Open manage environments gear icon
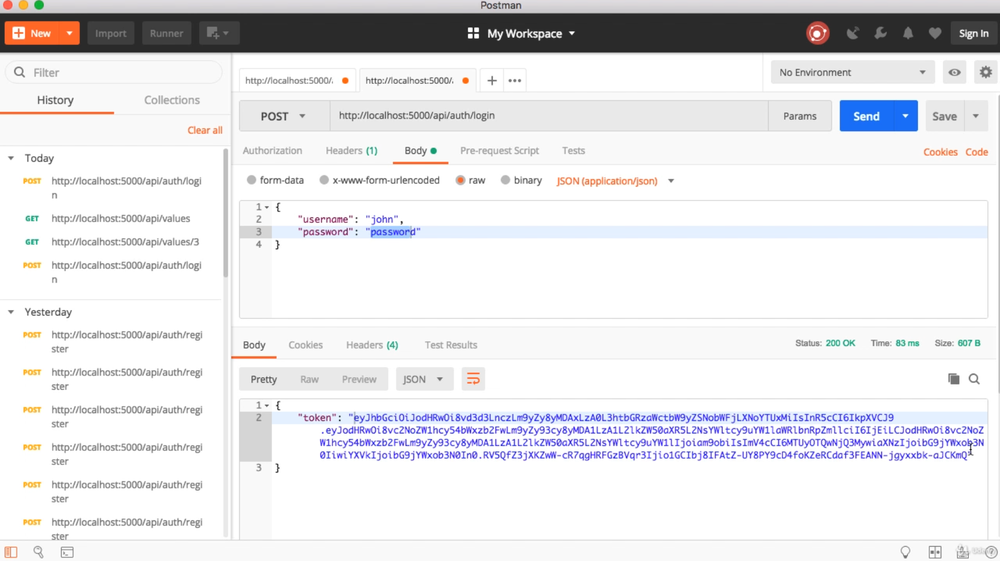 [986, 72]
